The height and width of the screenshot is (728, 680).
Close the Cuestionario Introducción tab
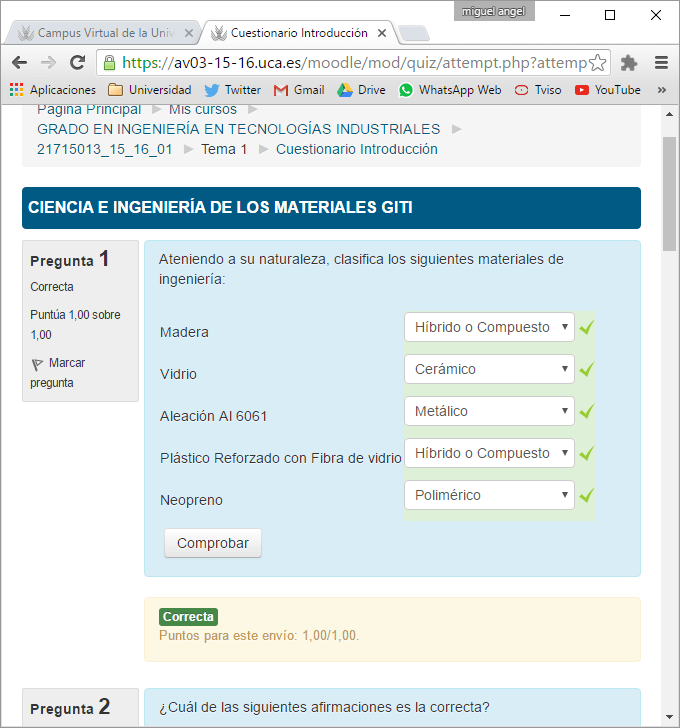click(382, 33)
